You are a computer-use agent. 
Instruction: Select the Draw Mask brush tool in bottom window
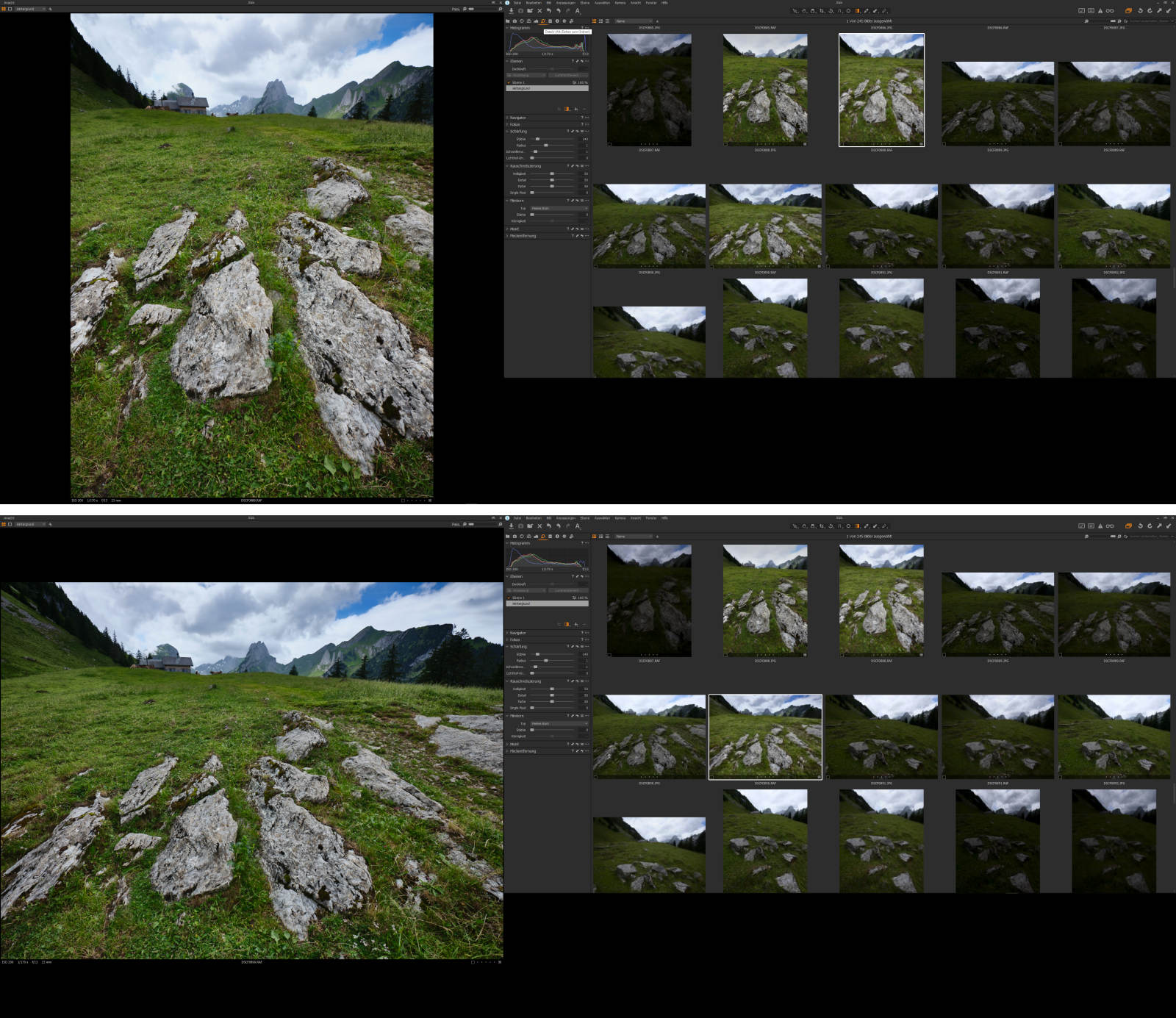point(866,526)
